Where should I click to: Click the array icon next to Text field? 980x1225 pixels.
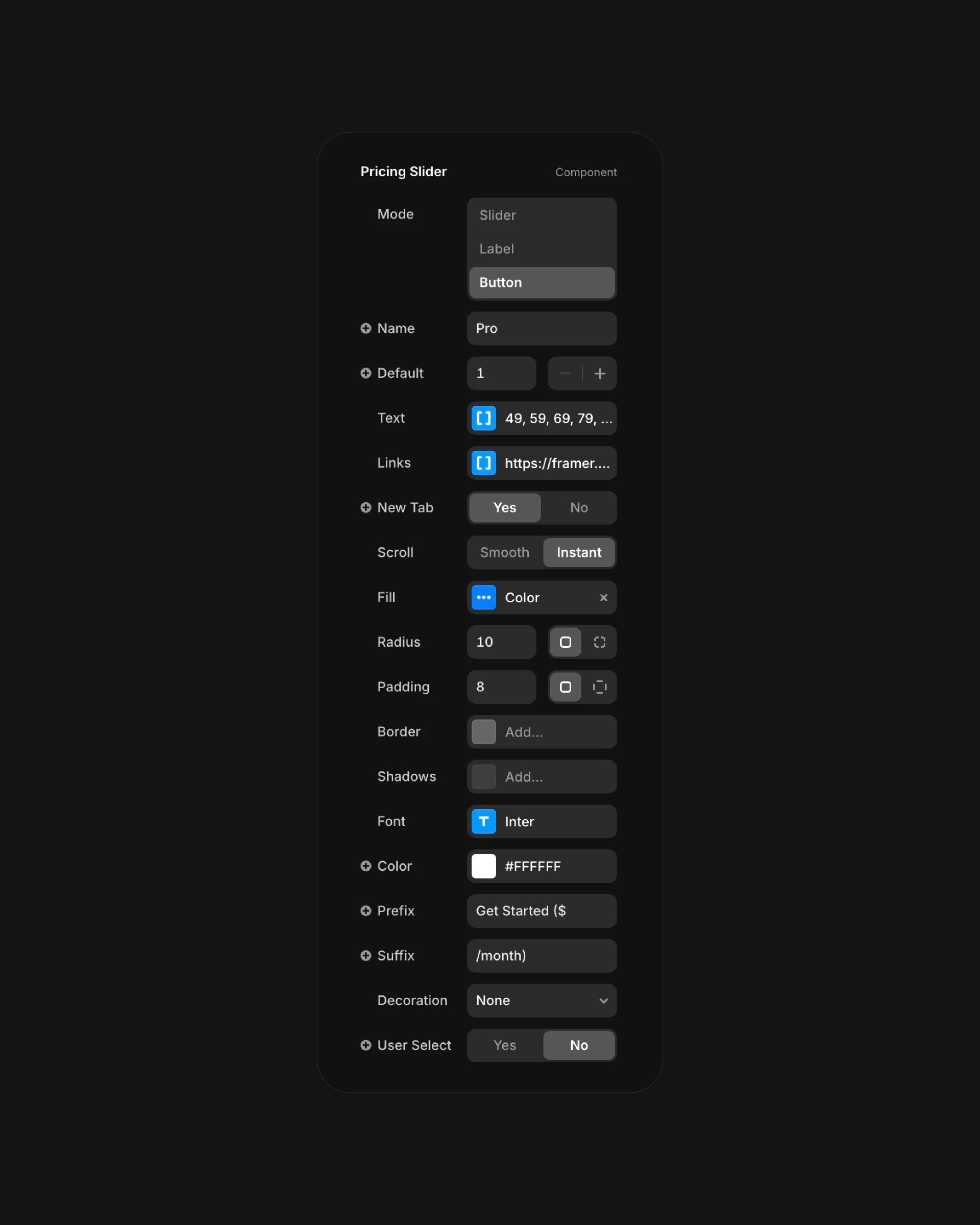pos(483,418)
